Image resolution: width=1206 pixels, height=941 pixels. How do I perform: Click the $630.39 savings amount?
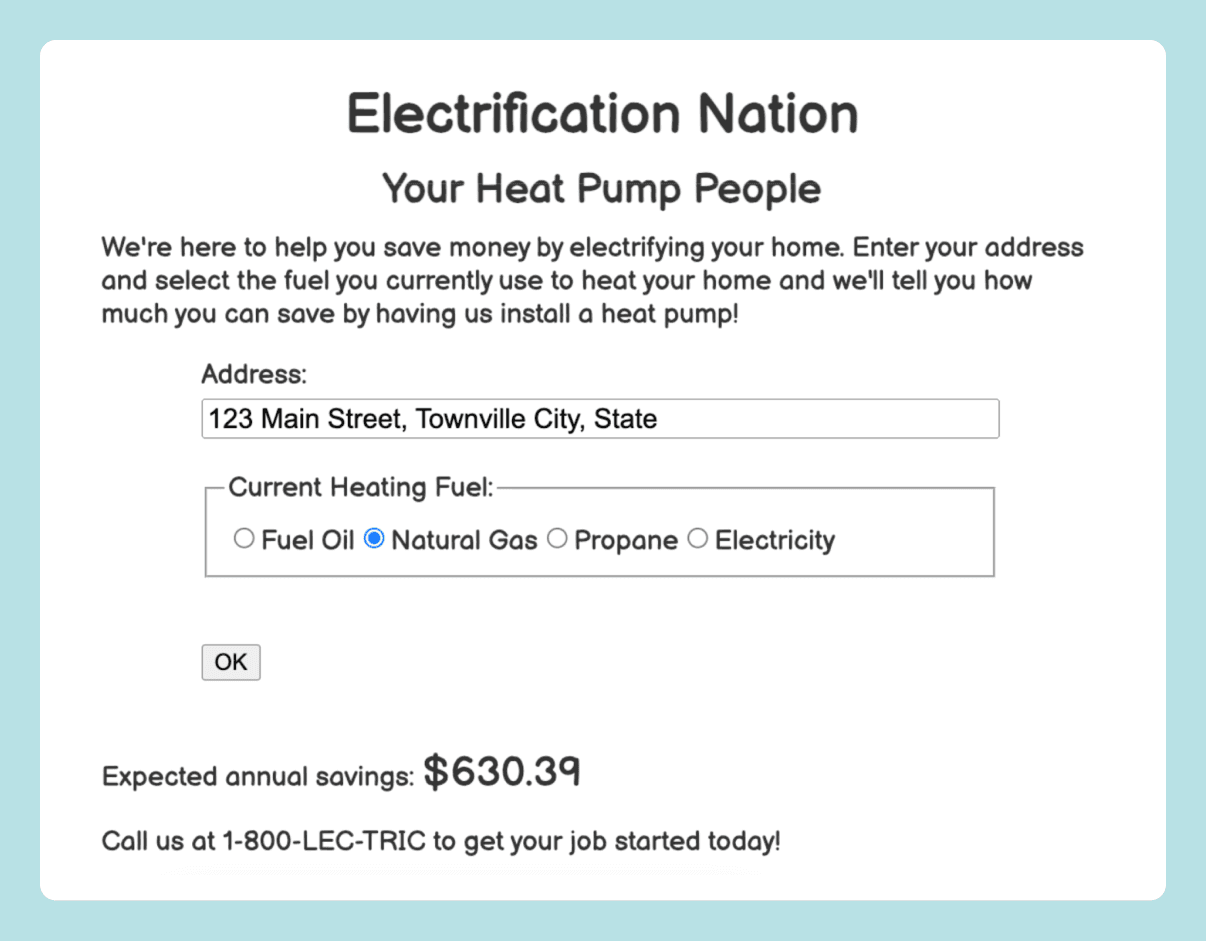(502, 771)
